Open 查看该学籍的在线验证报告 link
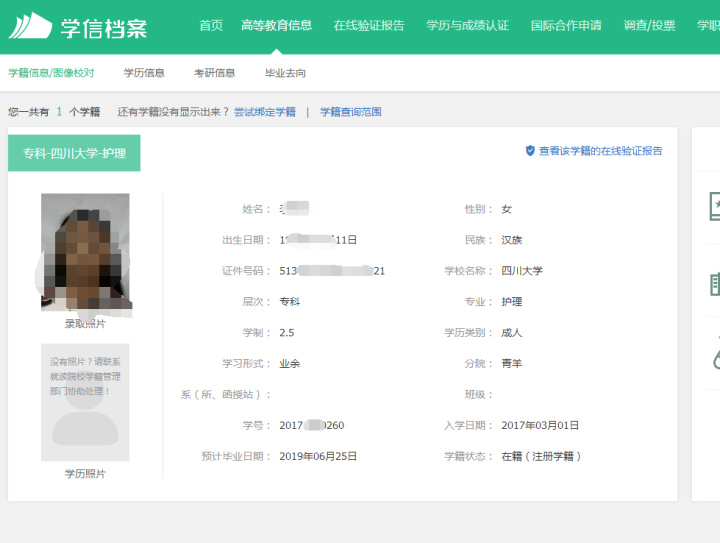 (601, 151)
